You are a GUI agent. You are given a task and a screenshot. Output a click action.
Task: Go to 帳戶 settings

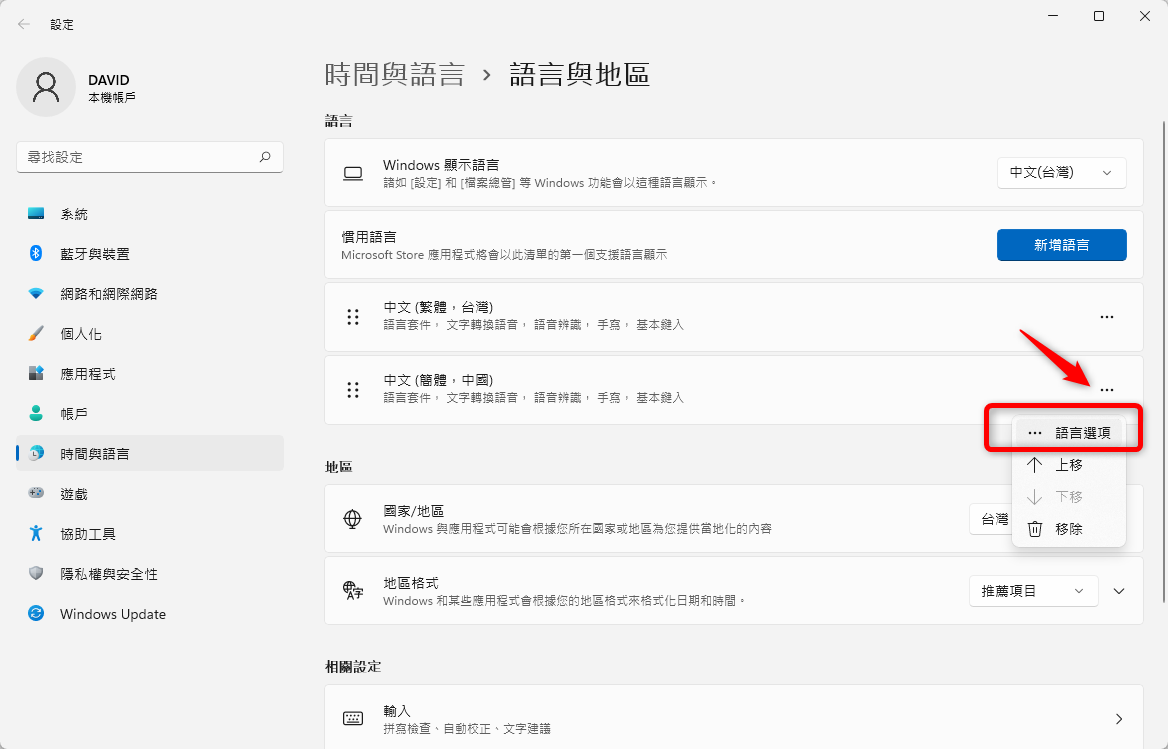point(150,414)
